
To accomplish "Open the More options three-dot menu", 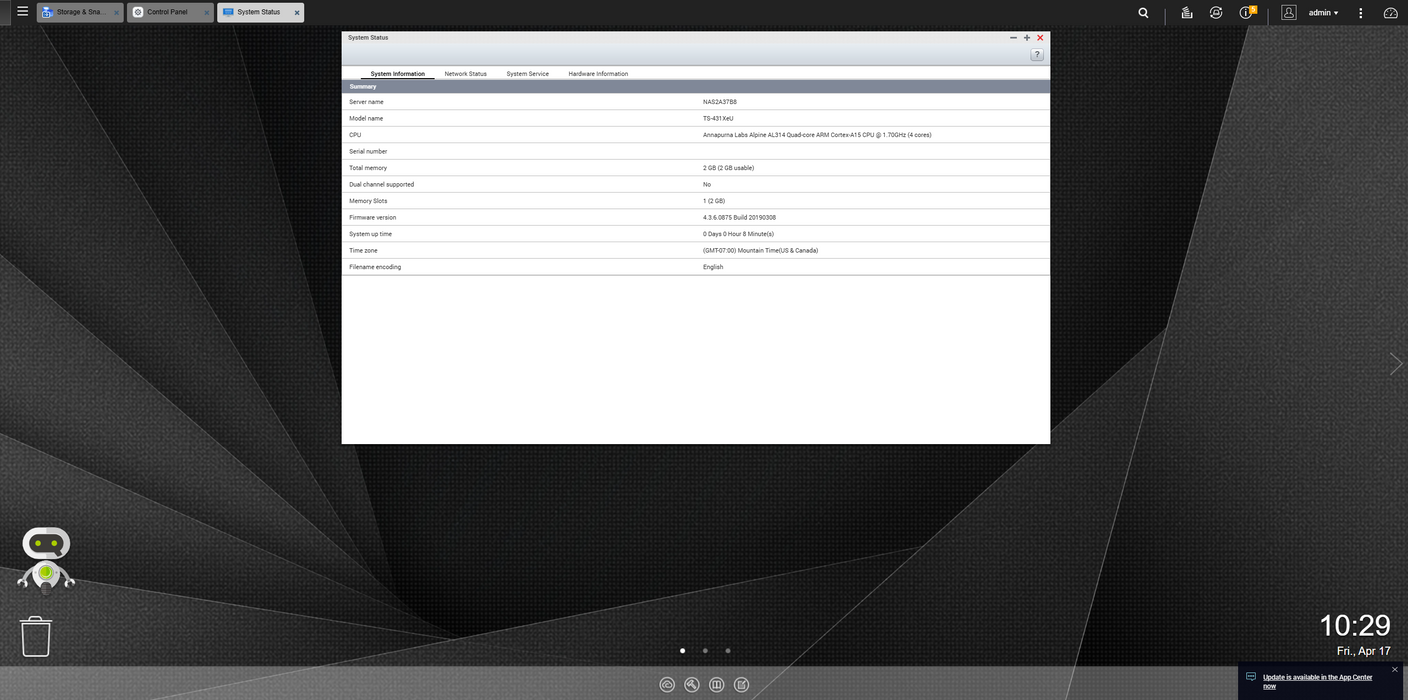I will pyautogui.click(x=1360, y=13).
